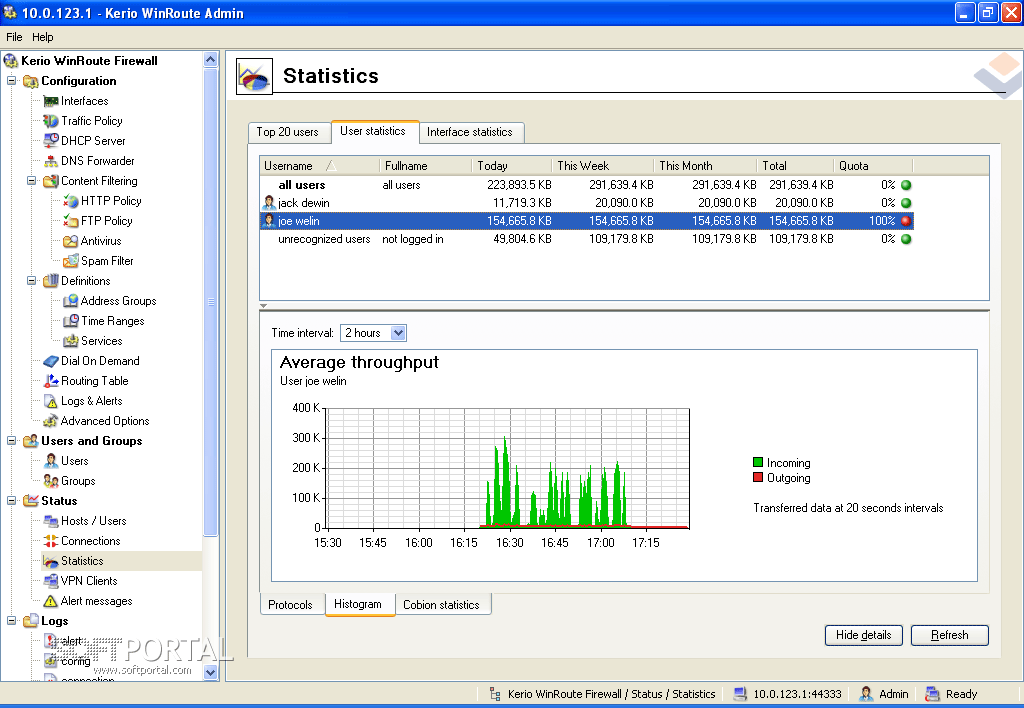The height and width of the screenshot is (708, 1024).
Task: Sort by the Total column header
Action: (x=795, y=166)
